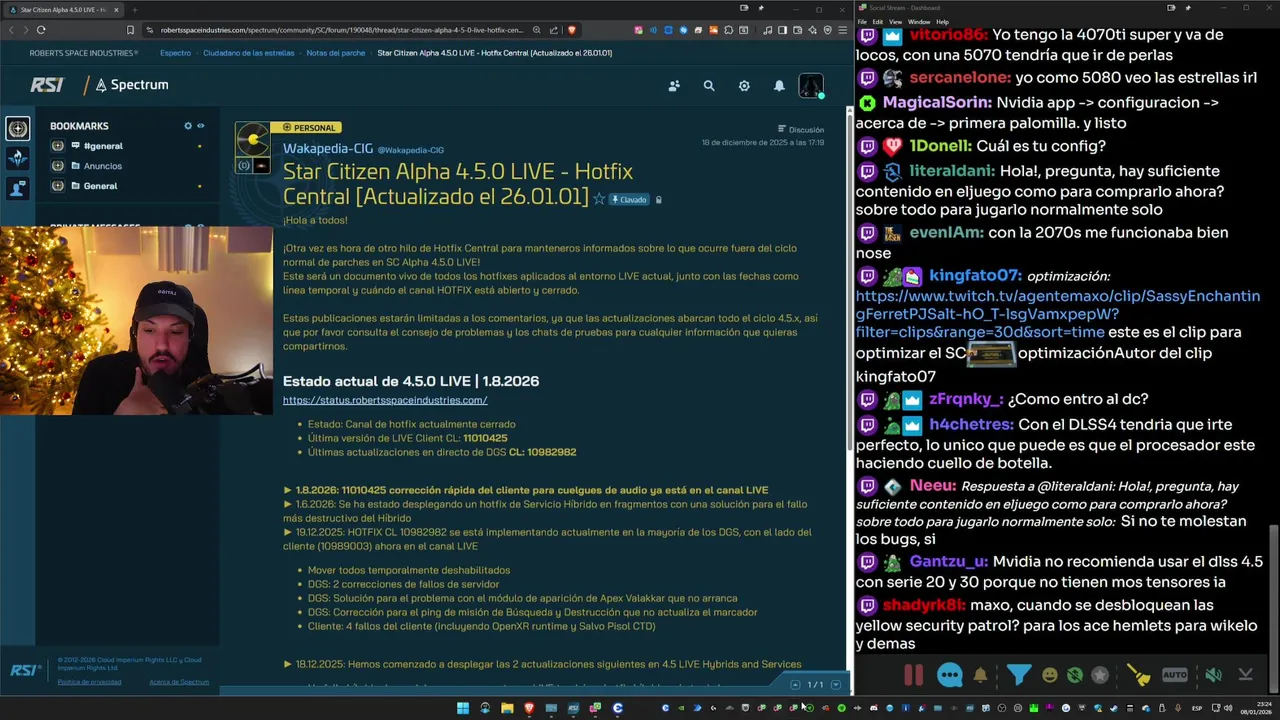This screenshot has width=1280, height=720.
Task: Click the thread lock icon beside Clavado
Action: (x=658, y=200)
